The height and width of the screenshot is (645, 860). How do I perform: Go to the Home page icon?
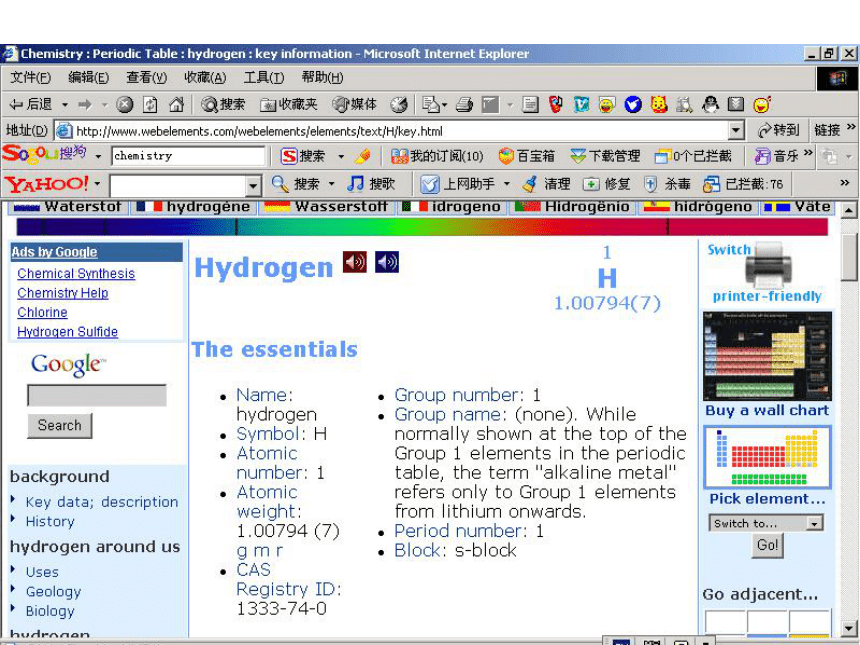point(176,104)
